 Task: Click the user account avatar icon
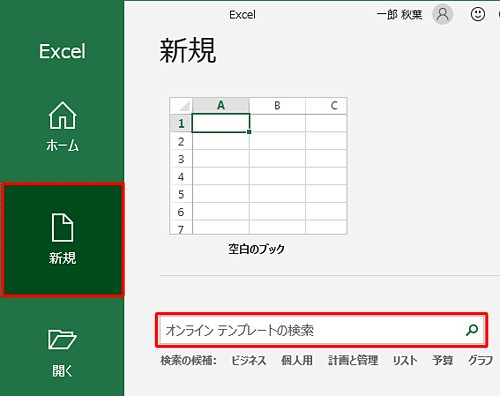pyautogui.click(x=442, y=14)
